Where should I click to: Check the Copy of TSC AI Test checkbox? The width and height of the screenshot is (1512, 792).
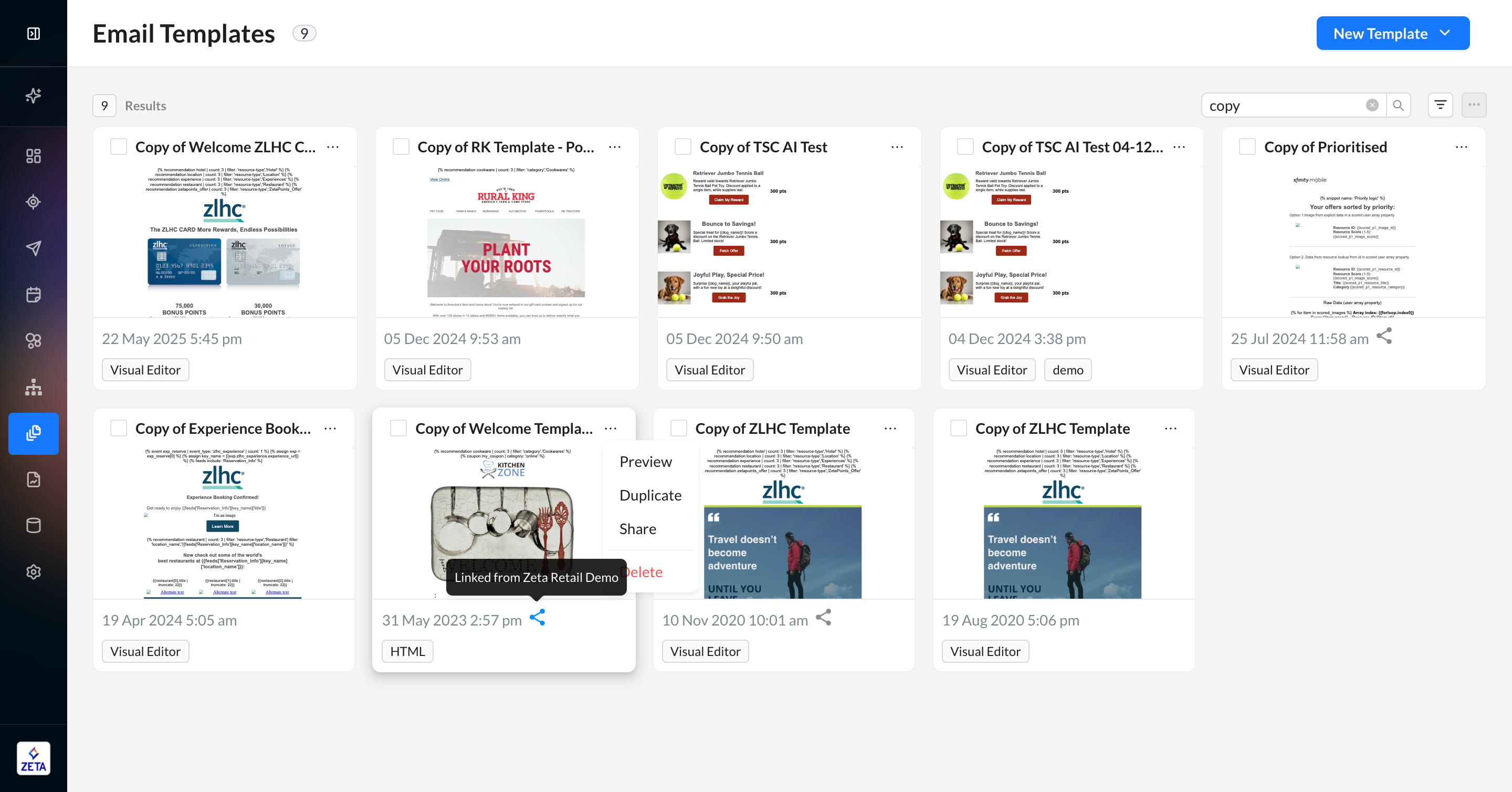682,147
